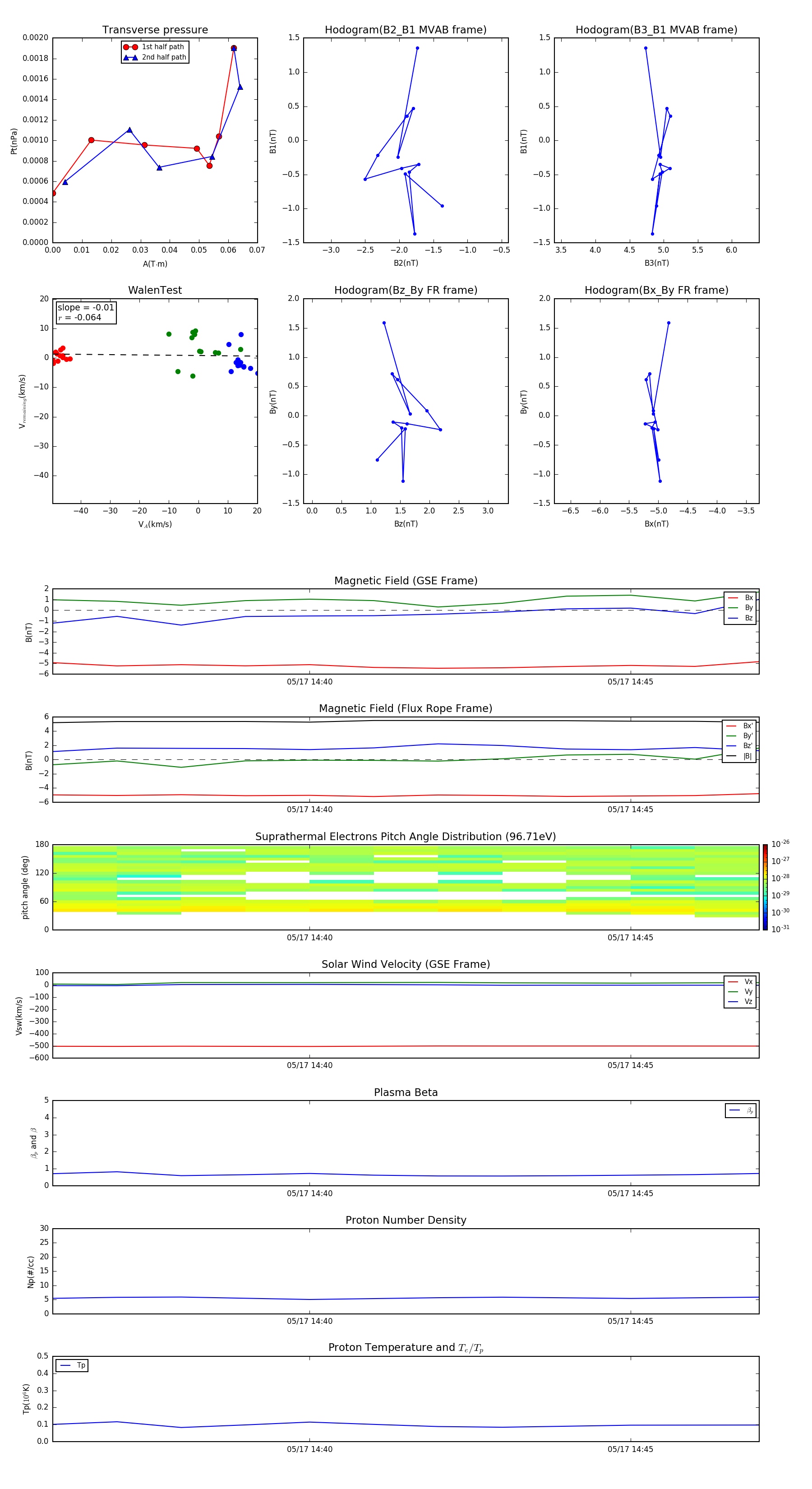Click the "0.0020" tick on Transverse pressure axis
Screen dimensions: 812x1489
(35, 37)
